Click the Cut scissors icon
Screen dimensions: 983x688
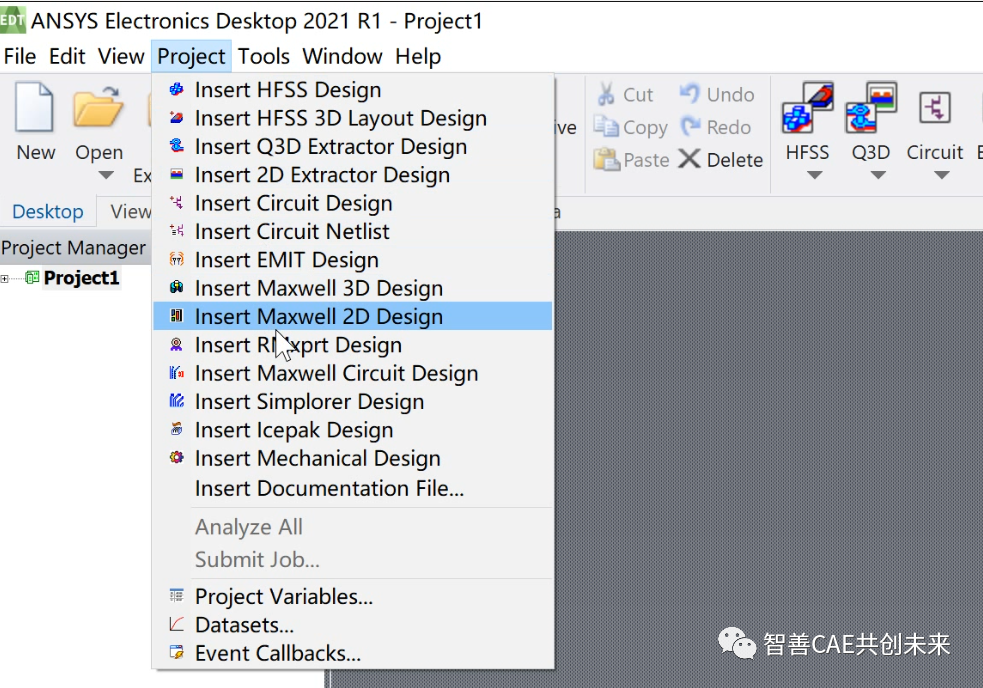(x=606, y=94)
